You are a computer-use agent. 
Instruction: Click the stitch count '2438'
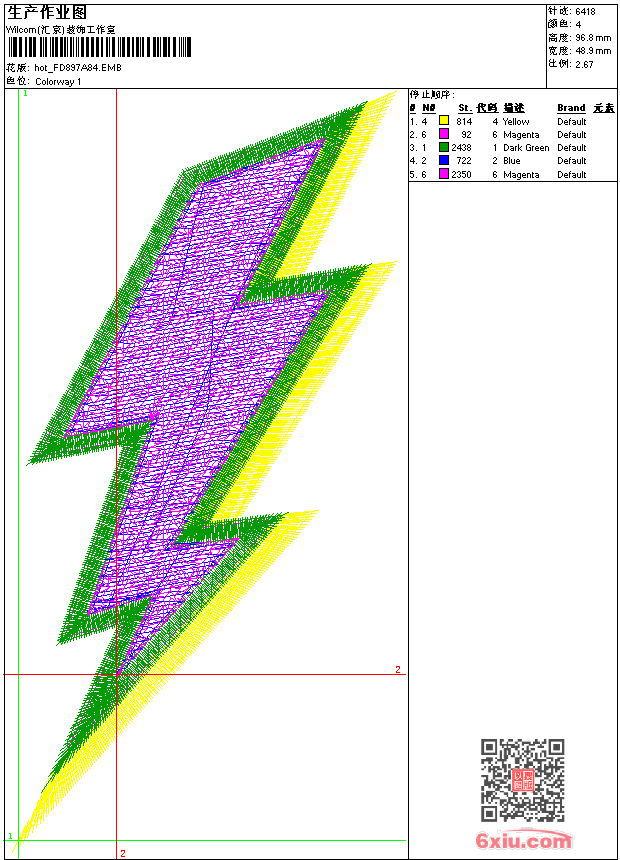(x=461, y=148)
